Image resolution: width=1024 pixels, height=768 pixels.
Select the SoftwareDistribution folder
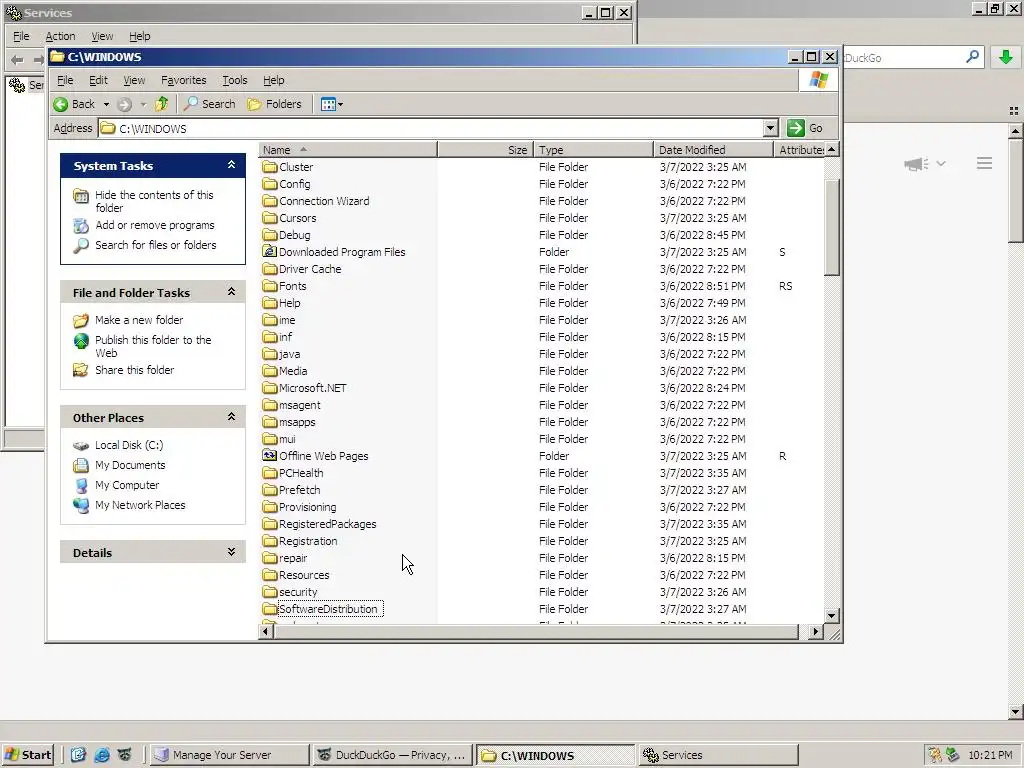[328, 609]
